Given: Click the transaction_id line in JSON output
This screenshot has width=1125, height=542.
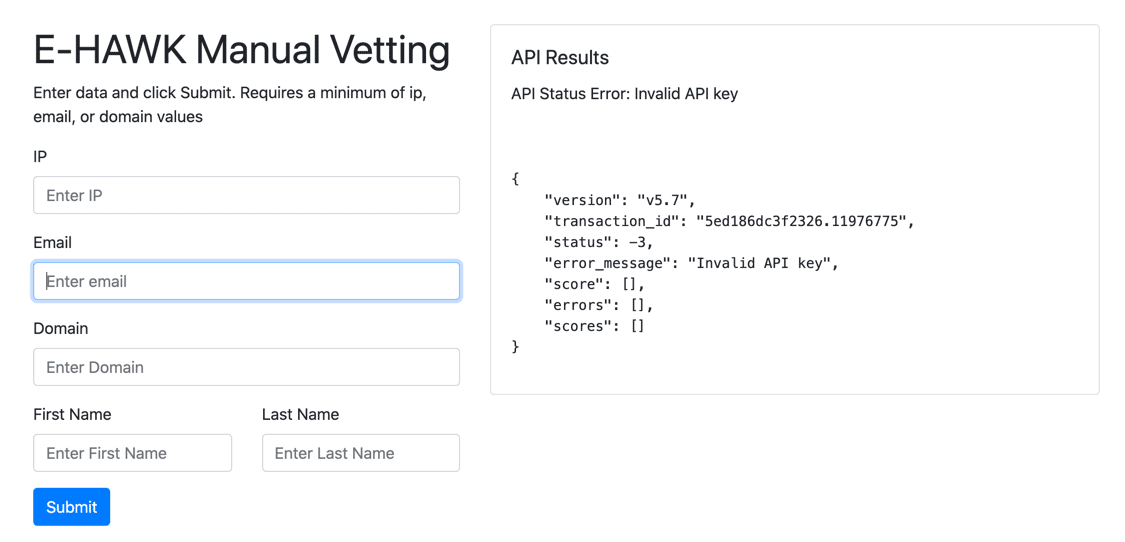Looking at the screenshot, I should coord(730,221).
